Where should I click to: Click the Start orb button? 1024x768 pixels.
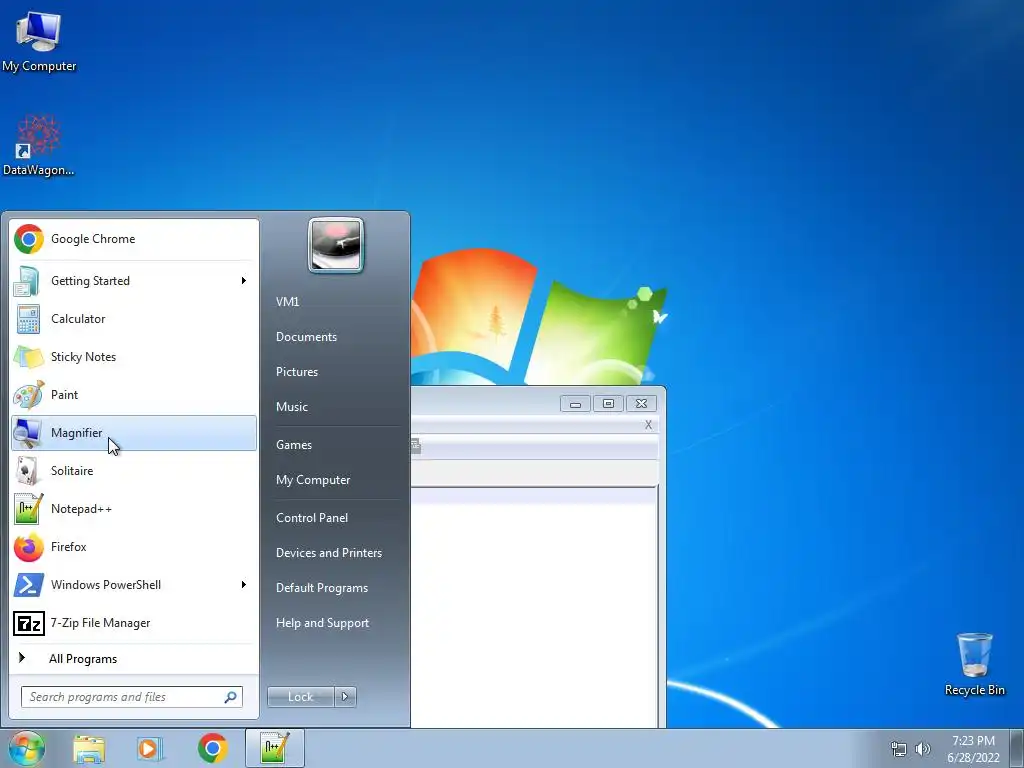[x=26, y=748]
